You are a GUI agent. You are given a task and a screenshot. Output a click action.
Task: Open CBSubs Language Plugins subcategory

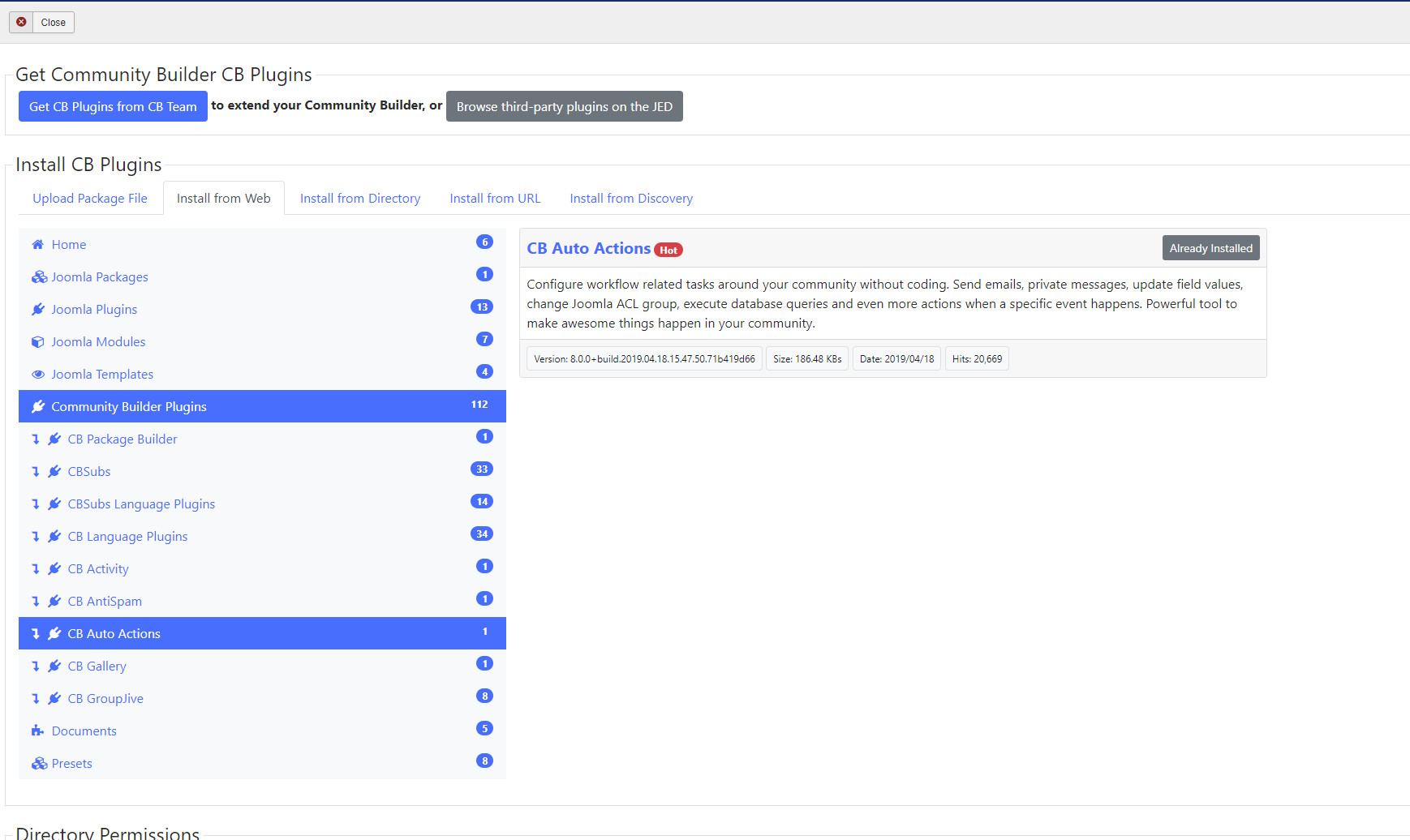[262, 504]
